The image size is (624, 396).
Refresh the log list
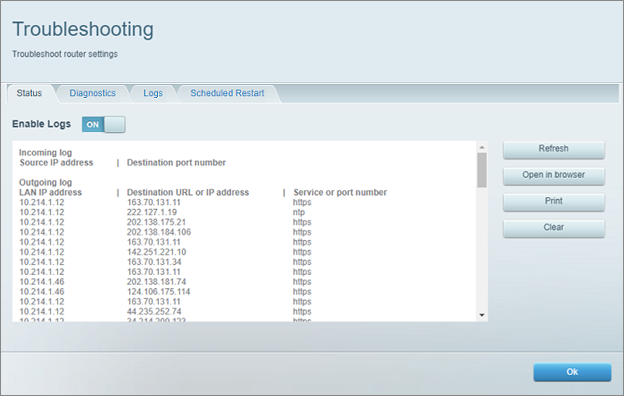pyautogui.click(x=554, y=149)
